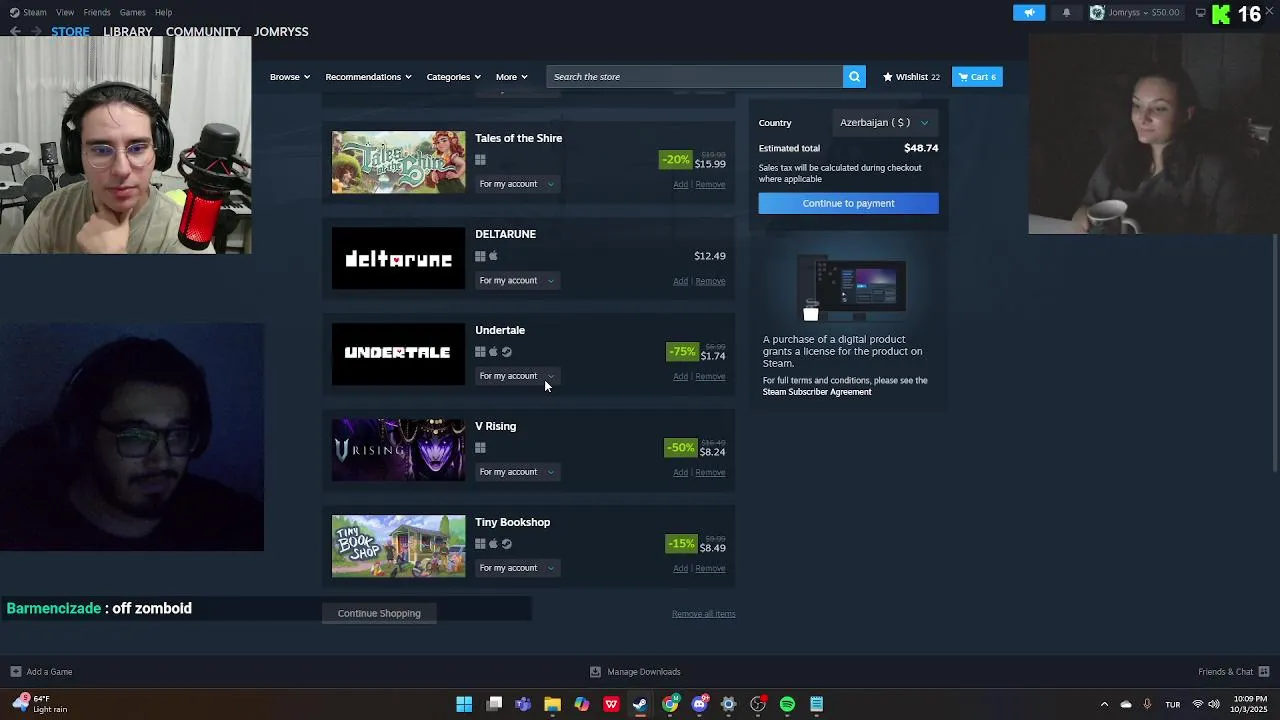This screenshot has height=720, width=1280.
Task: Open Discord from the taskbar
Action: pyautogui.click(x=699, y=704)
